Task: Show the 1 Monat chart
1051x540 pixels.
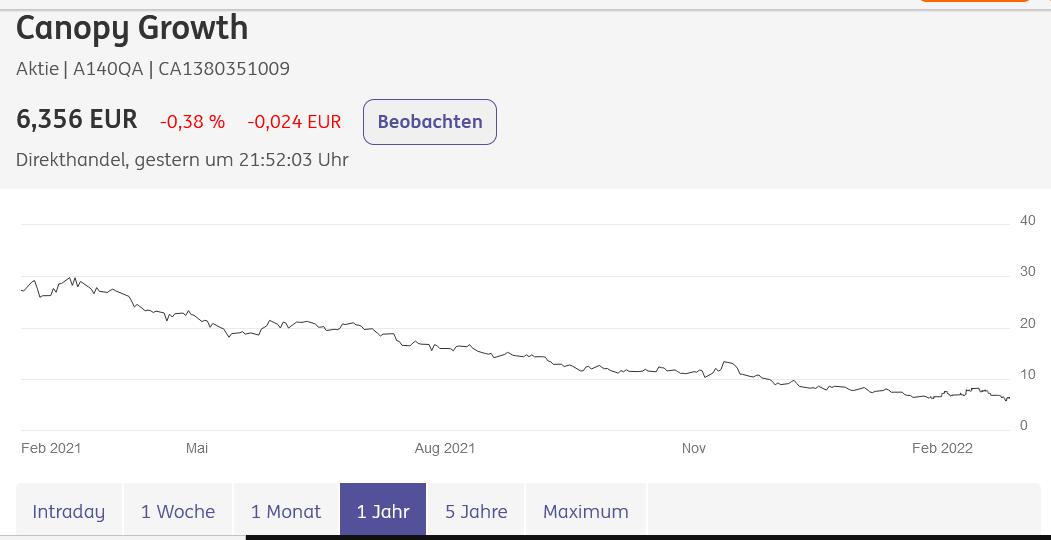Action: 286,511
